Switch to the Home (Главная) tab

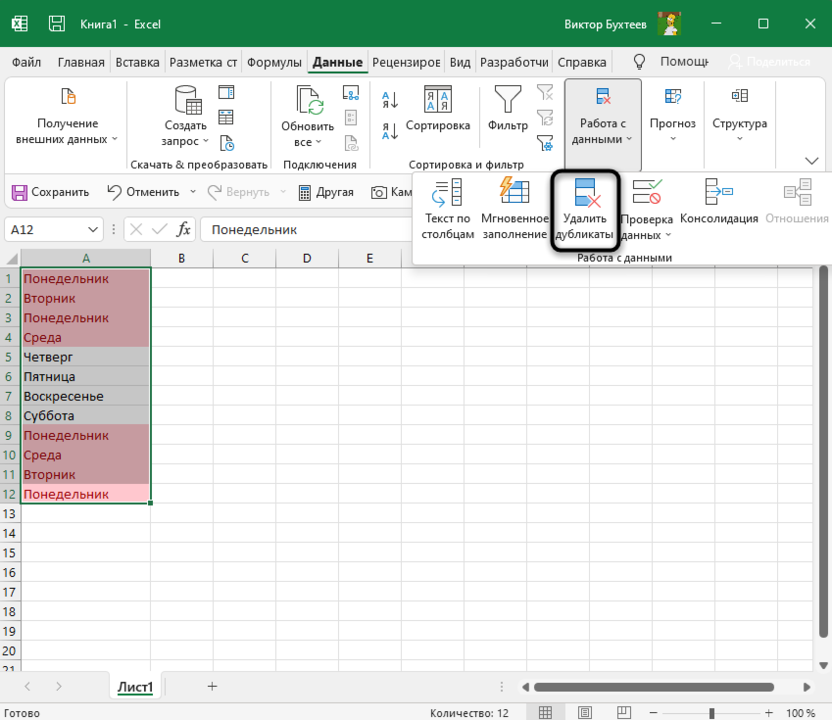coord(81,62)
